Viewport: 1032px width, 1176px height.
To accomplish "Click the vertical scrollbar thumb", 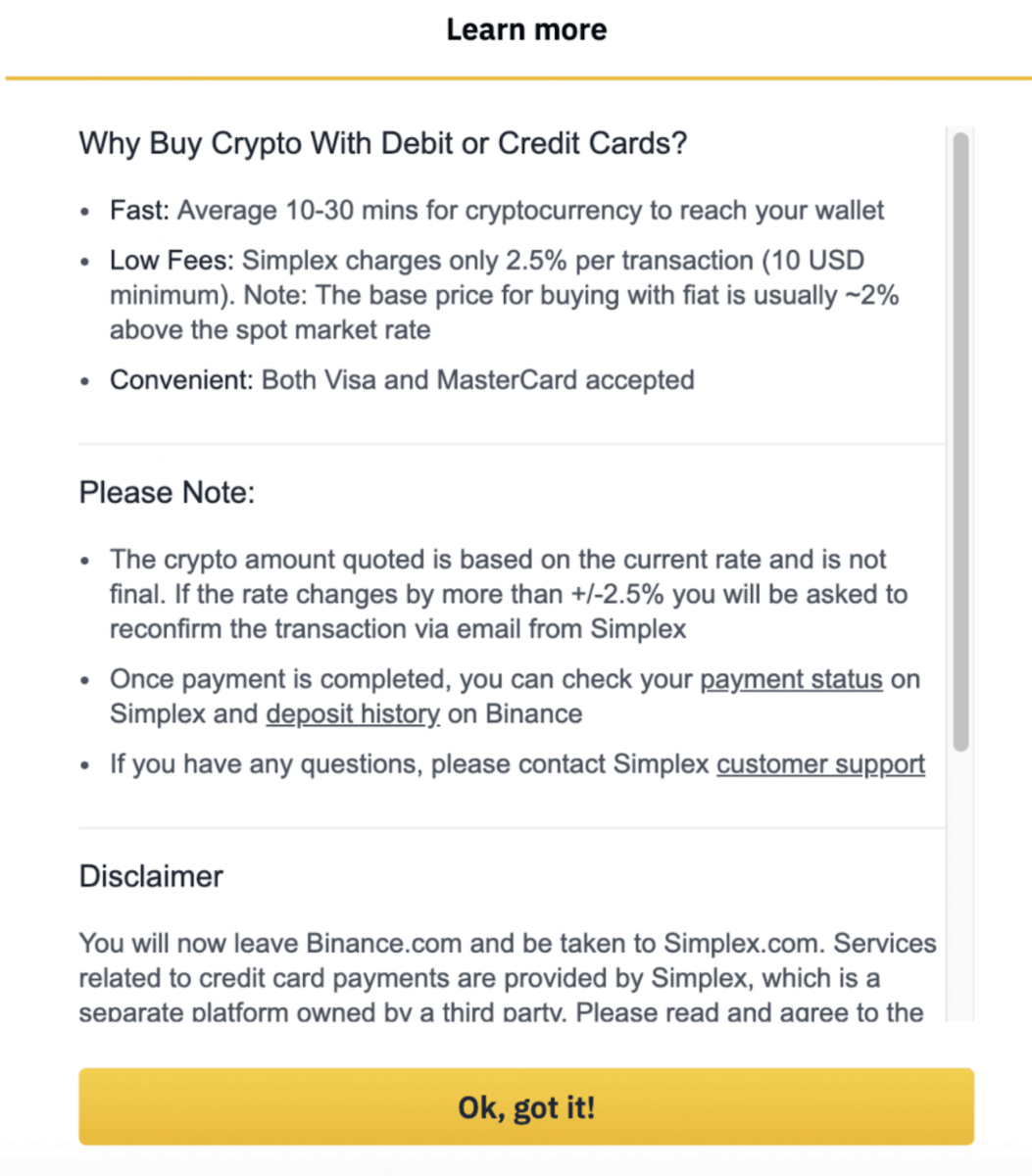I will pos(960,441).
